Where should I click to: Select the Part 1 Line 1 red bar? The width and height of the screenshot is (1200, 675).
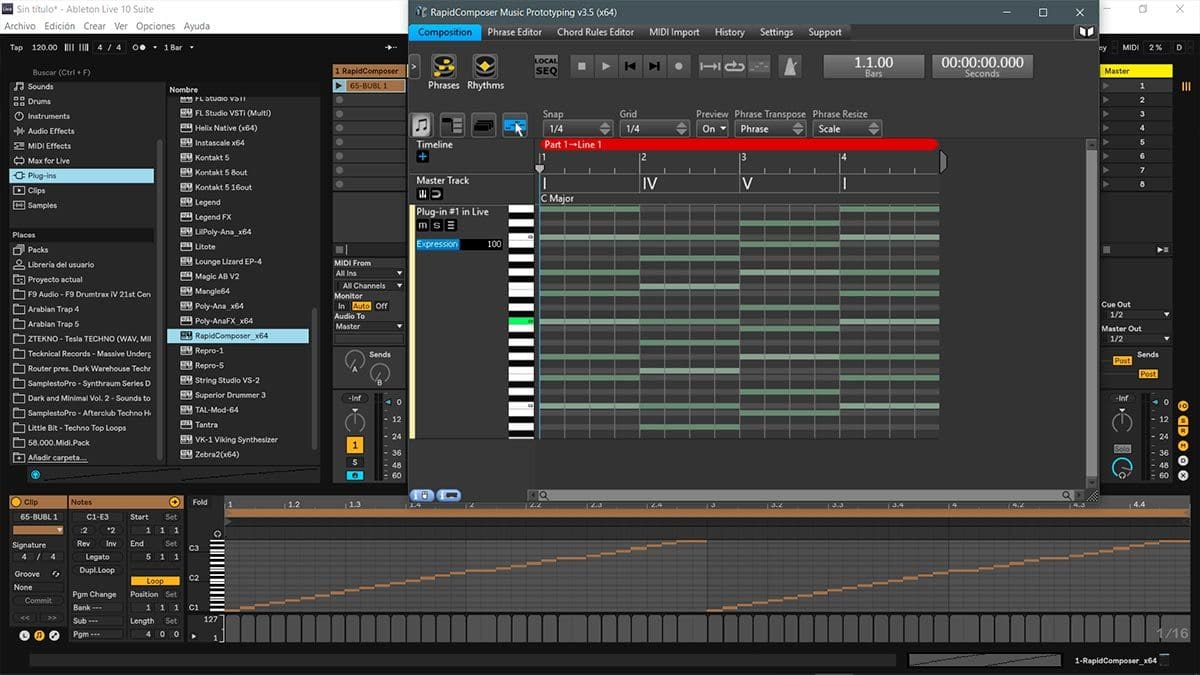point(739,145)
